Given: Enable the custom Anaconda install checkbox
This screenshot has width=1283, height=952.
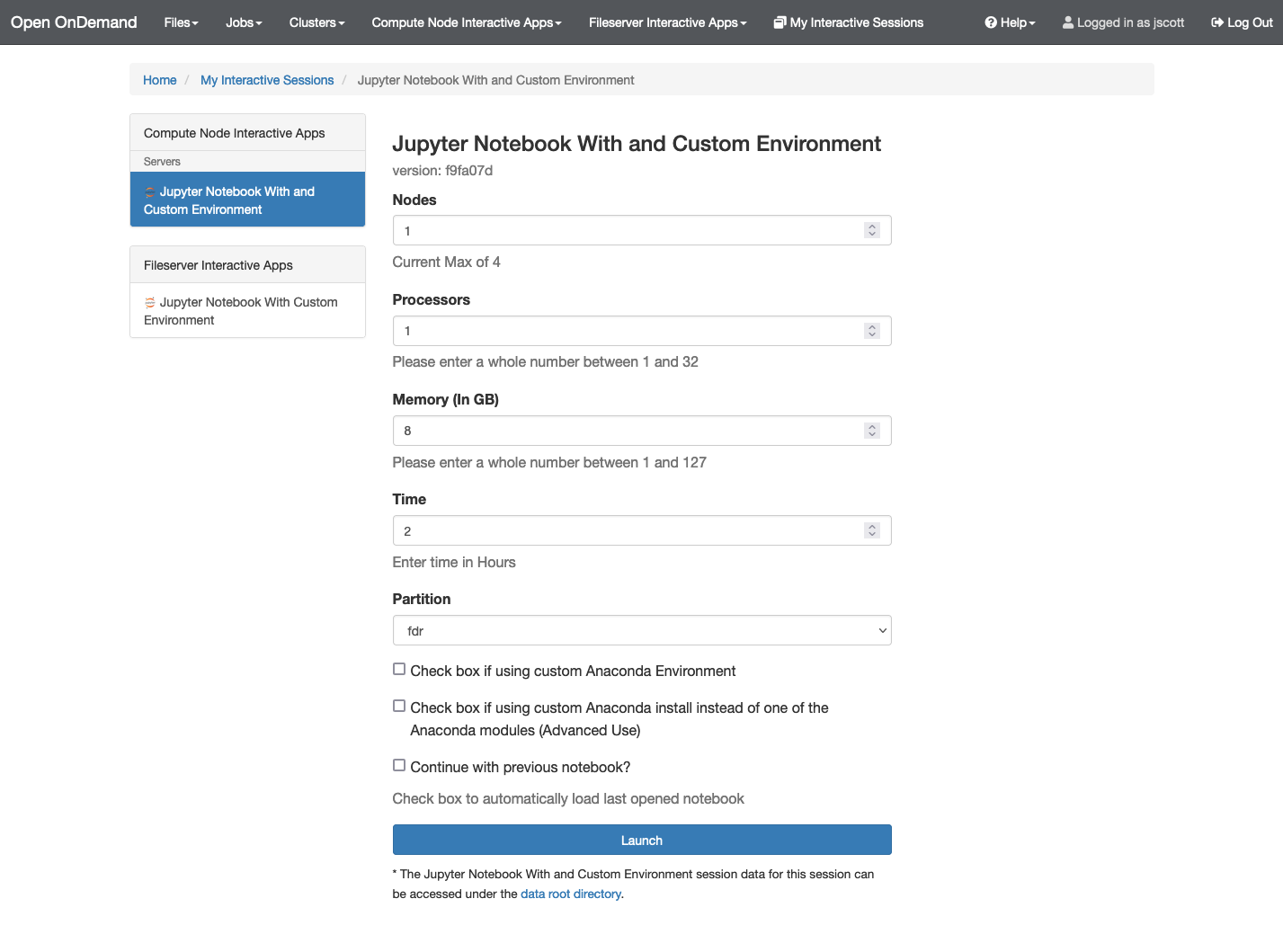Looking at the screenshot, I should 399,706.
